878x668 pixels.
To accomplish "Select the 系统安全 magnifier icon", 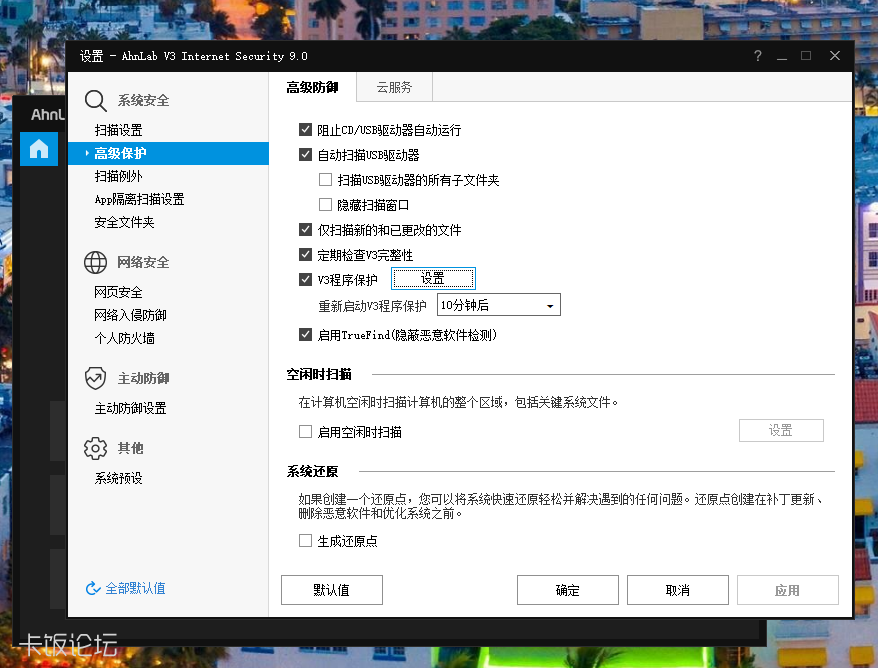I will [x=97, y=101].
